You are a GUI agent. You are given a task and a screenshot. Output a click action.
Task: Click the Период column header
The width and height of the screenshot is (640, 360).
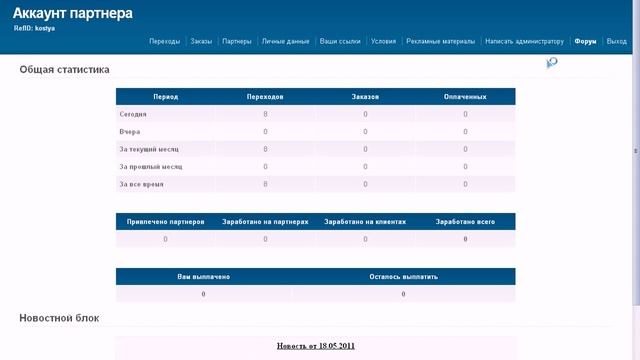pyautogui.click(x=166, y=97)
